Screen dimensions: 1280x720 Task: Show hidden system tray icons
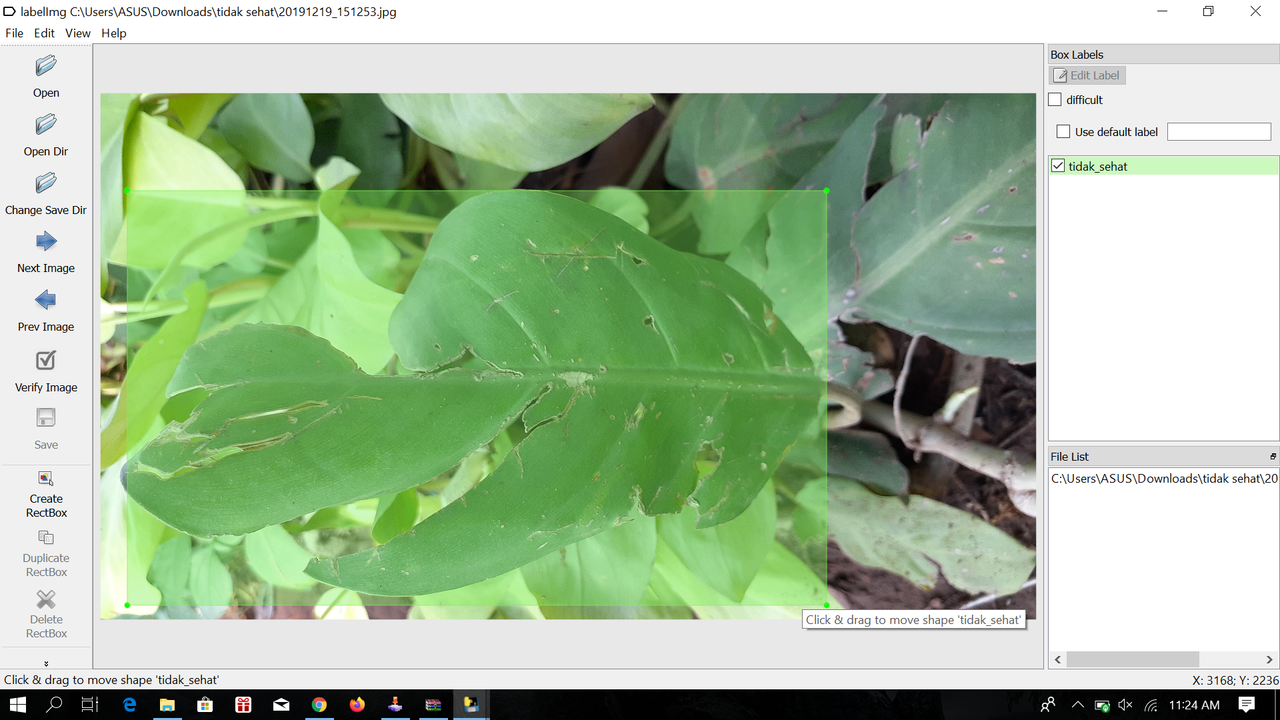(x=1077, y=705)
